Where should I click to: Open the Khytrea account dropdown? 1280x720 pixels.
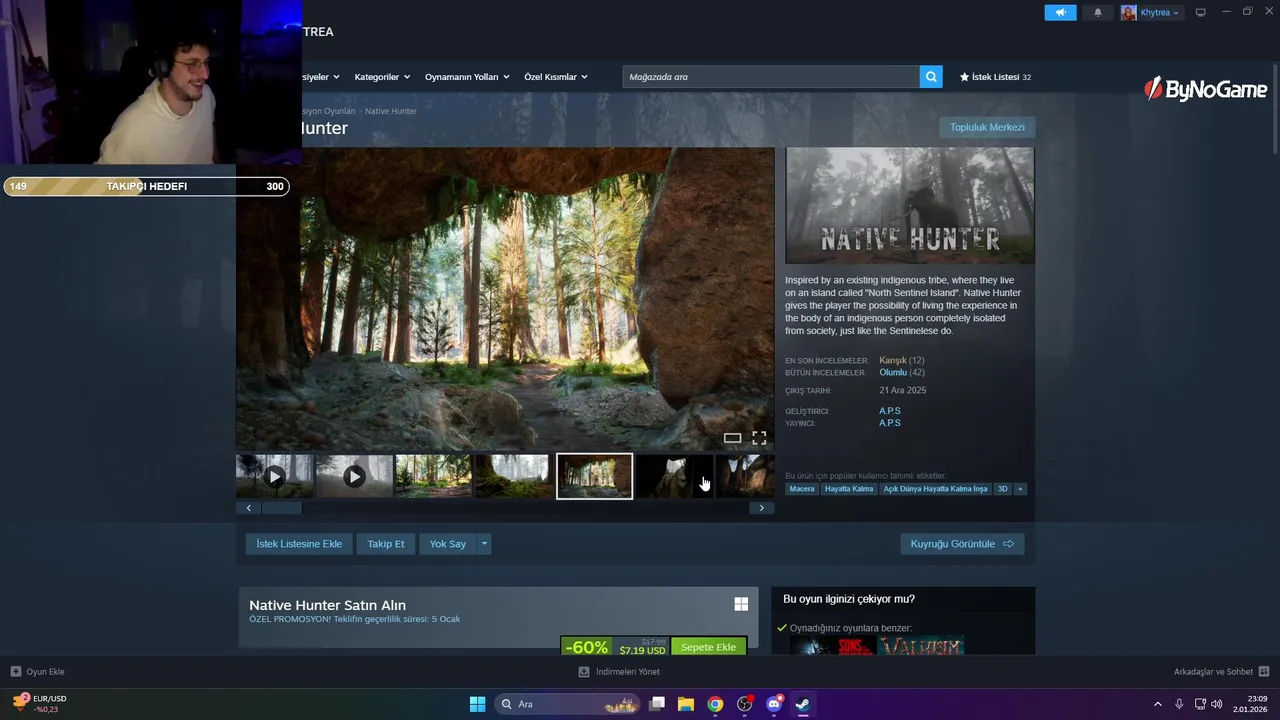tap(1159, 13)
